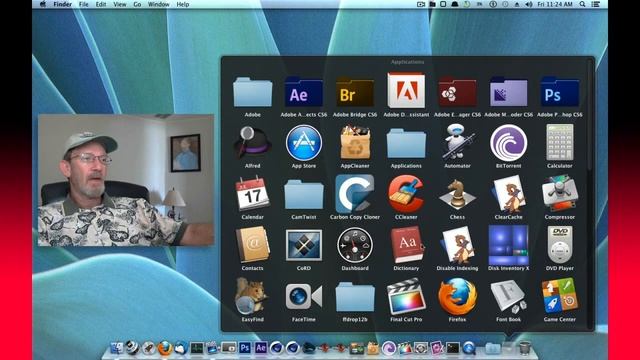Open Font Book

(x=509, y=296)
